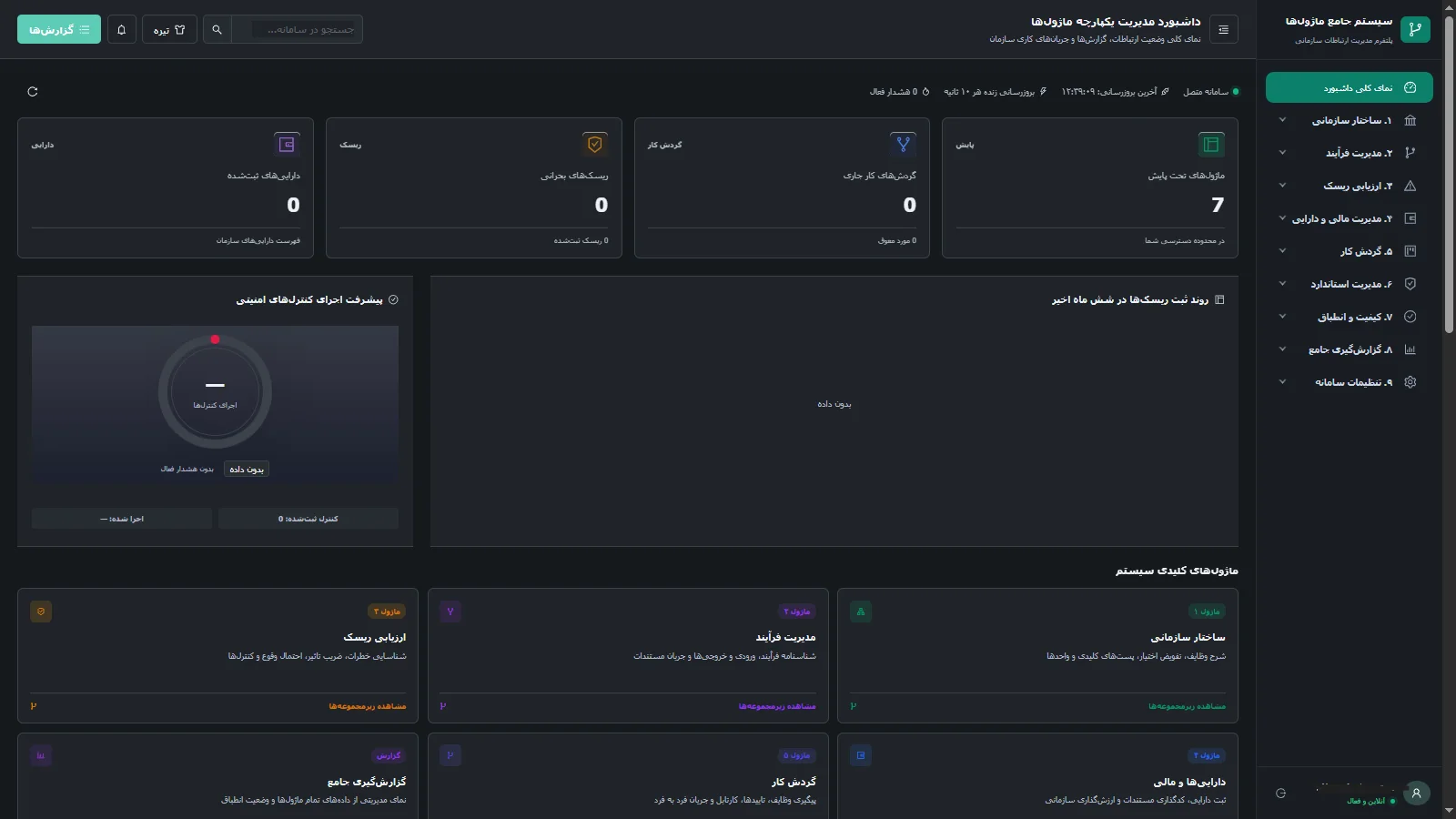The image size is (1456, 819).
Task: Click the کنترل ثبت‌شده: 0 box
Action: (308, 519)
